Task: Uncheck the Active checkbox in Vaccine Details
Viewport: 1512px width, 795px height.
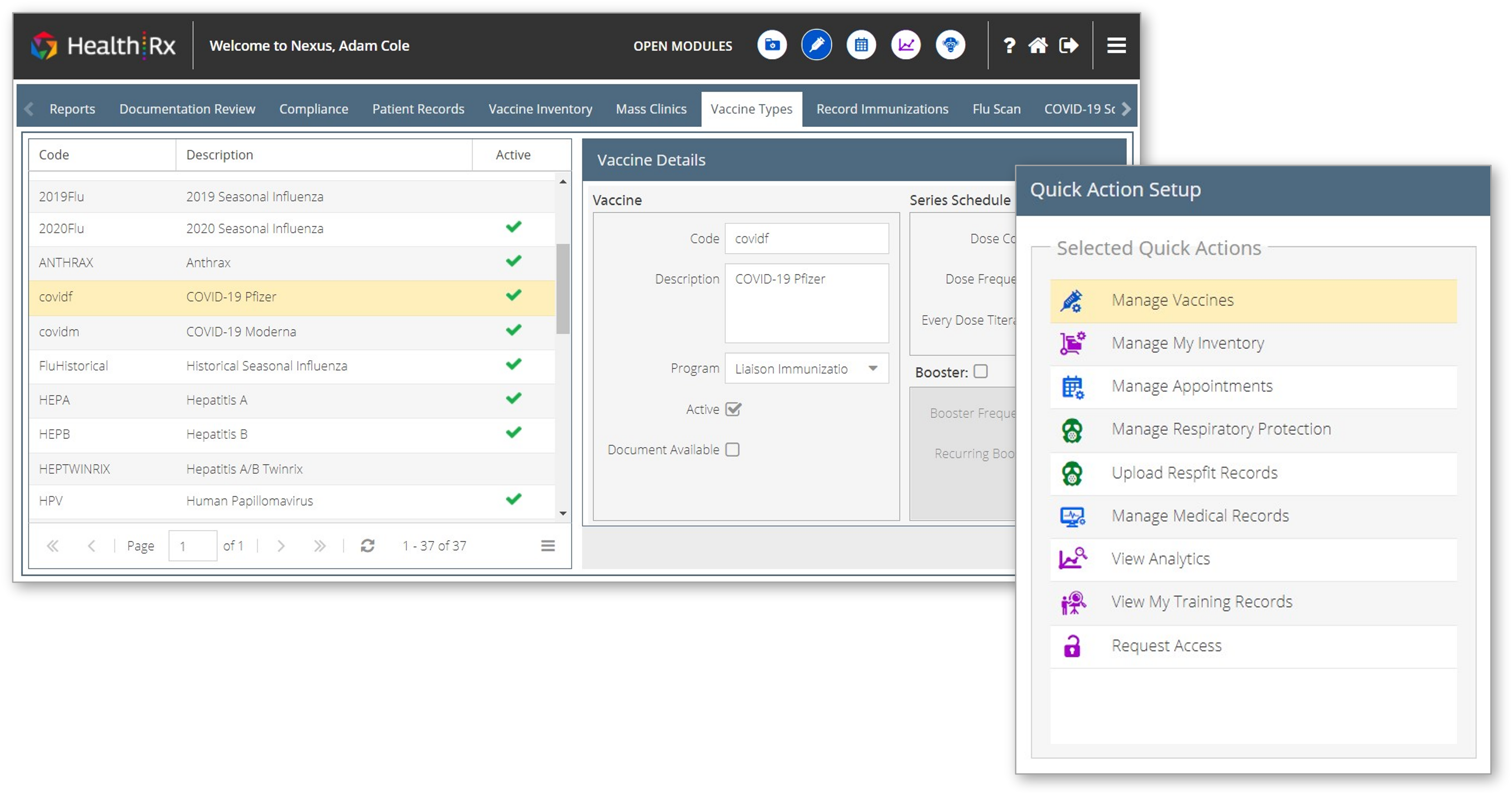Action: tap(733, 409)
